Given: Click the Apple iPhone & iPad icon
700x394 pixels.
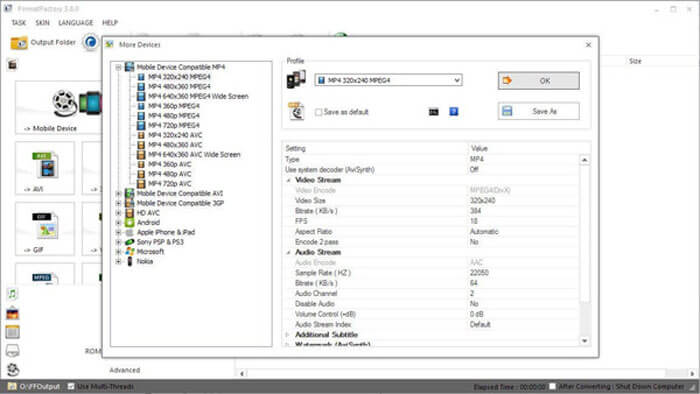Looking at the screenshot, I should pos(129,232).
